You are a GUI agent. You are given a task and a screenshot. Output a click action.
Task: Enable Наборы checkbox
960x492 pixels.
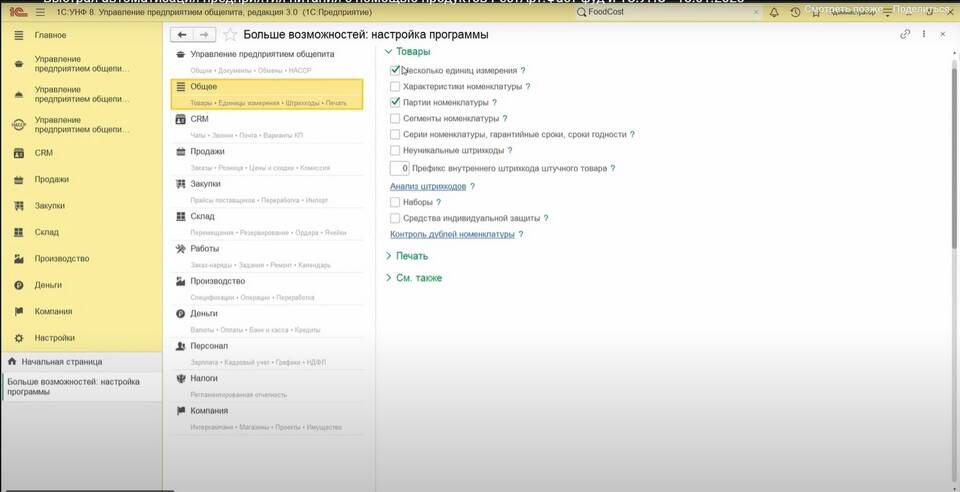coord(395,202)
